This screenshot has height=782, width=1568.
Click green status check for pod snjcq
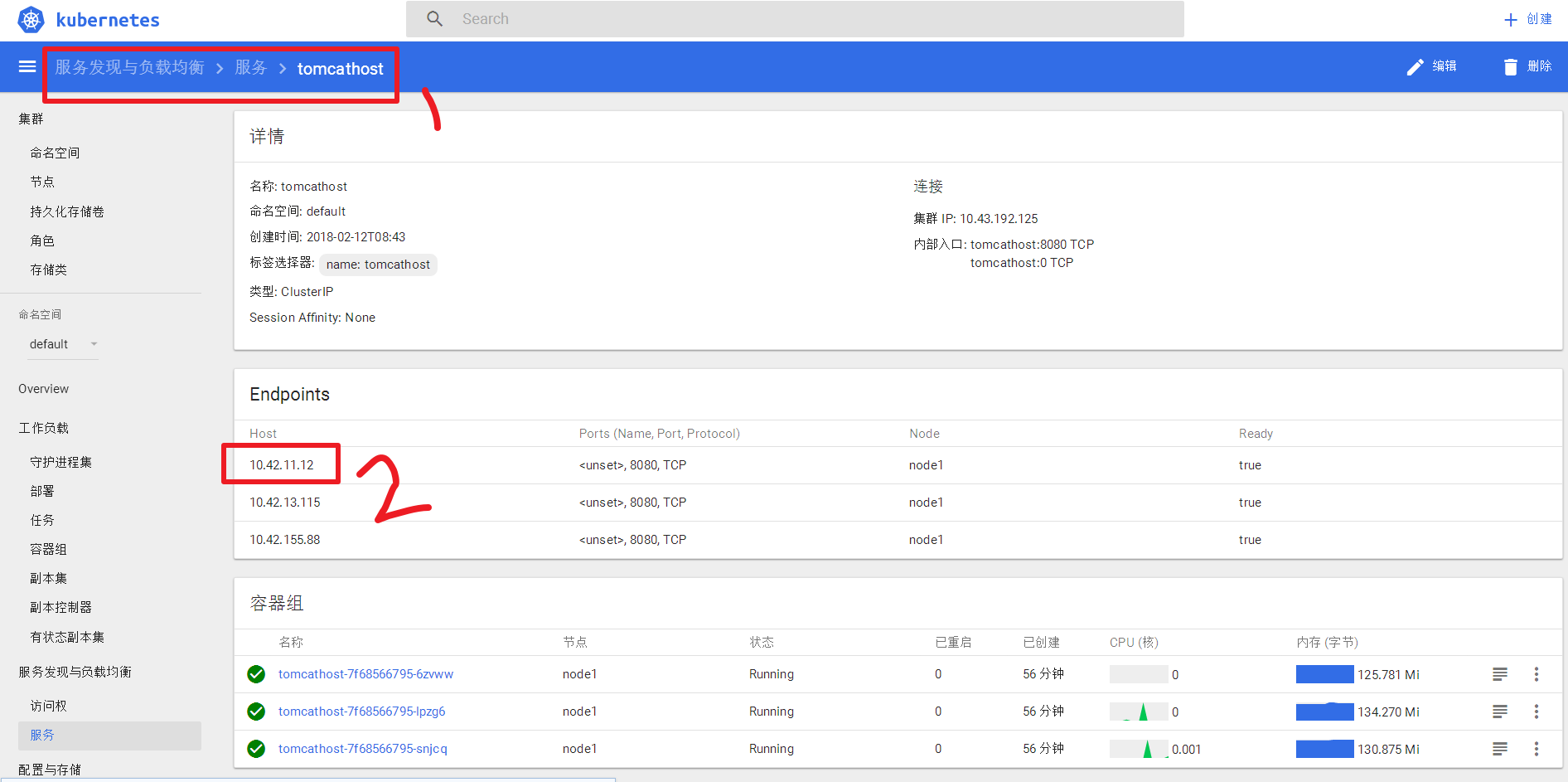[x=256, y=749]
